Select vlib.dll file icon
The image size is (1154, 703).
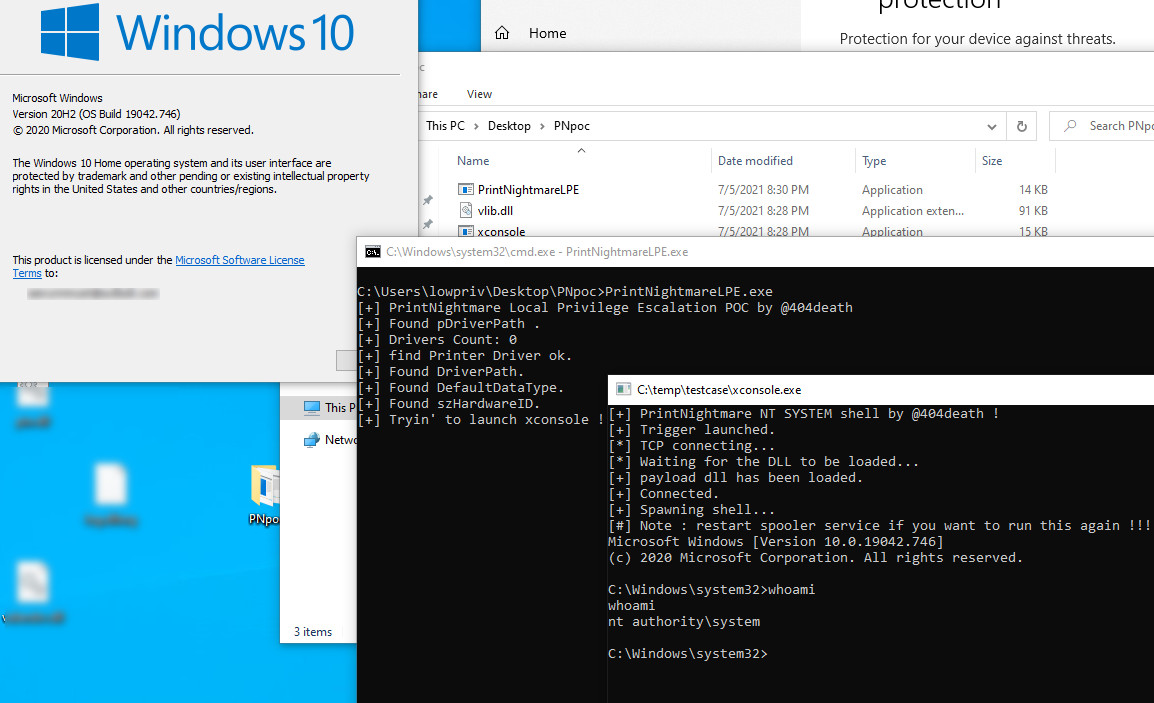tap(465, 211)
